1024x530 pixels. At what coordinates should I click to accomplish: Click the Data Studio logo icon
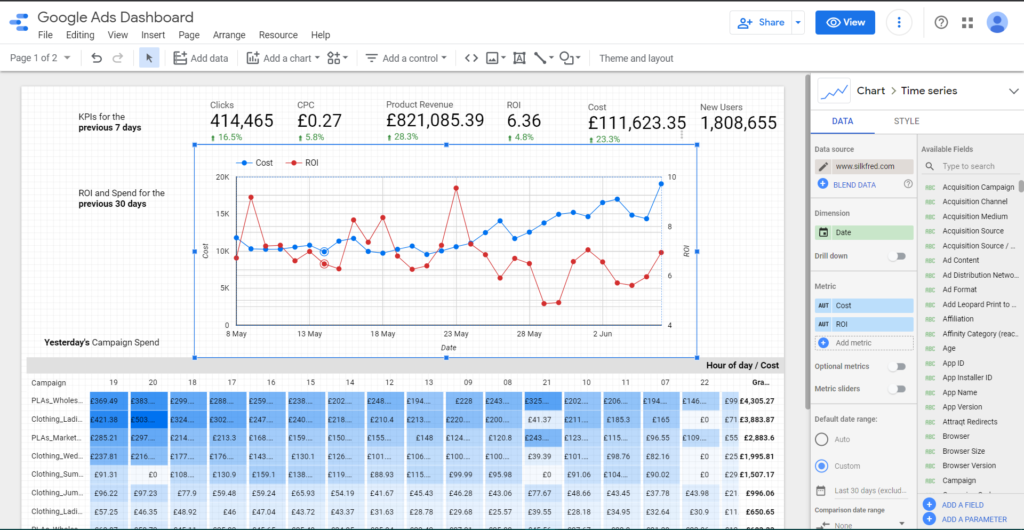pyautogui.click(x=18, y=22)
